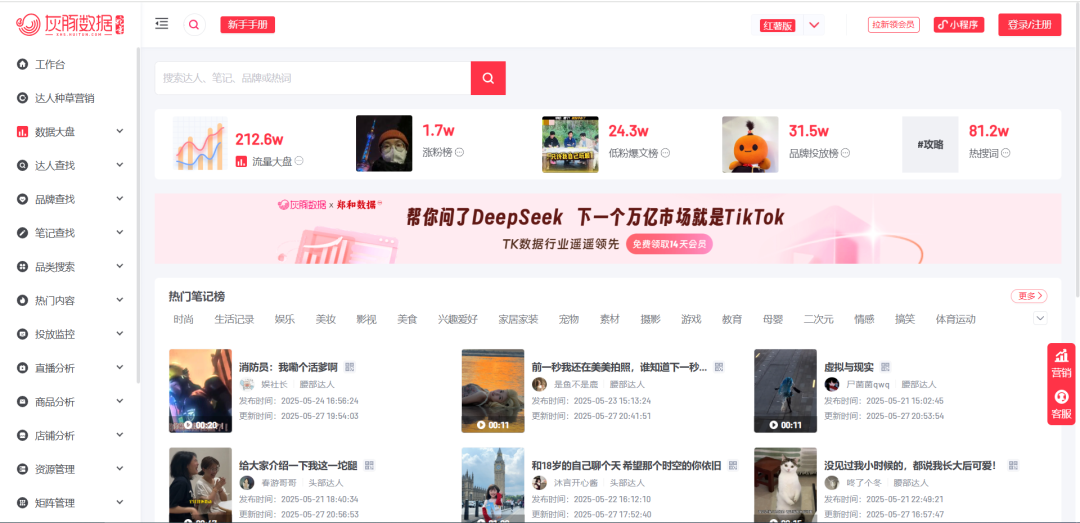Click the 直播分析 sidebar icon
The image size is (1080, 523).
(22, 368)
